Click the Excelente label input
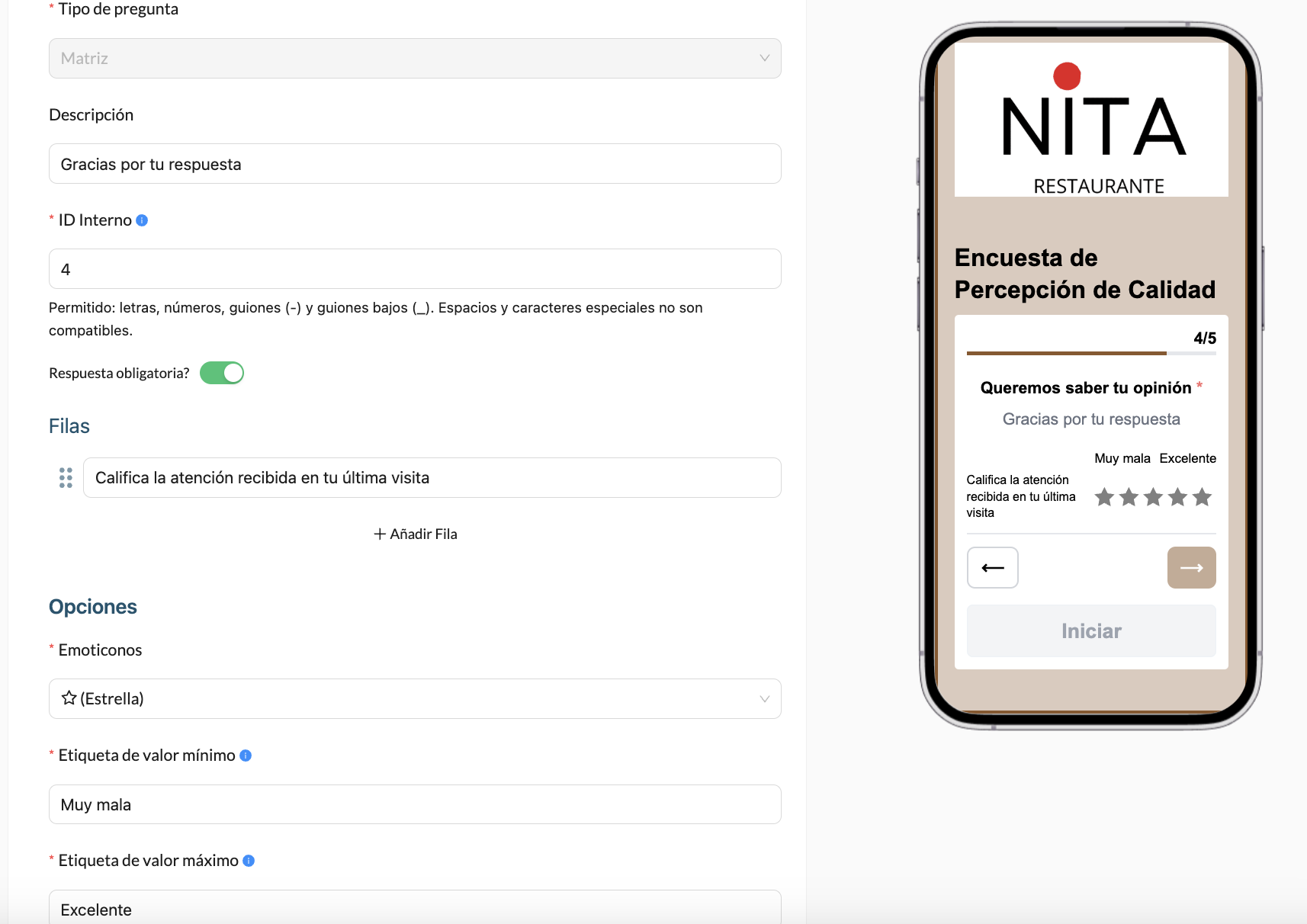The height and width of the screenshot is (924, 1307). coord(415,907)
